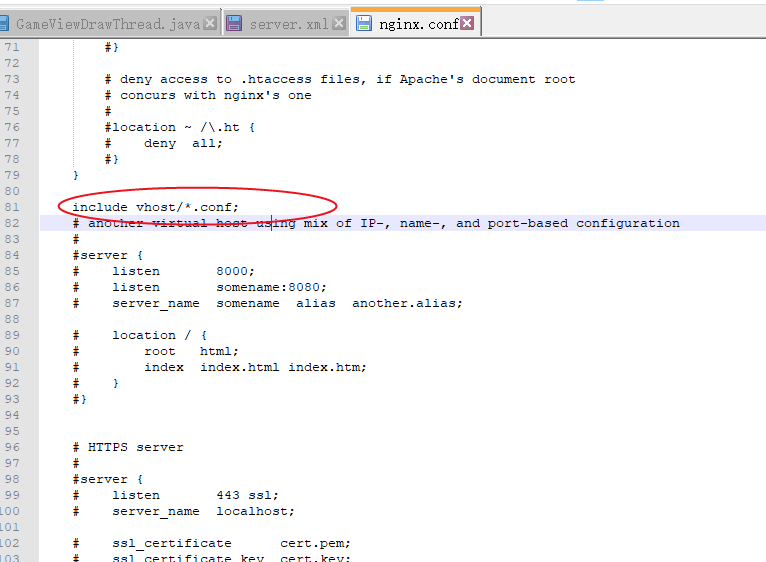
Task: Click '# deny access to .htaccess files' line
Action: tap(340, 79)
